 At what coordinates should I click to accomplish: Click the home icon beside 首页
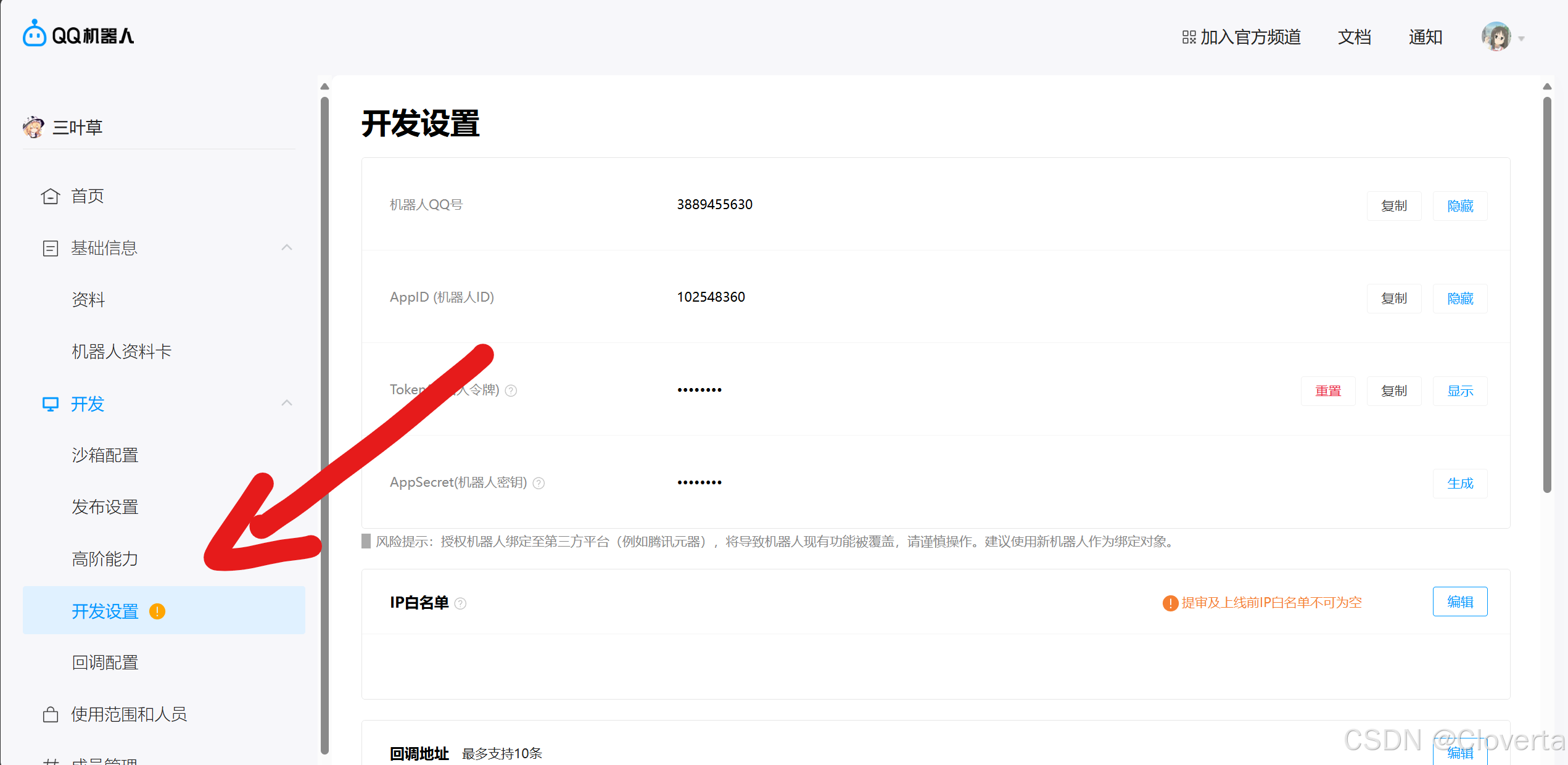[50, 196]
